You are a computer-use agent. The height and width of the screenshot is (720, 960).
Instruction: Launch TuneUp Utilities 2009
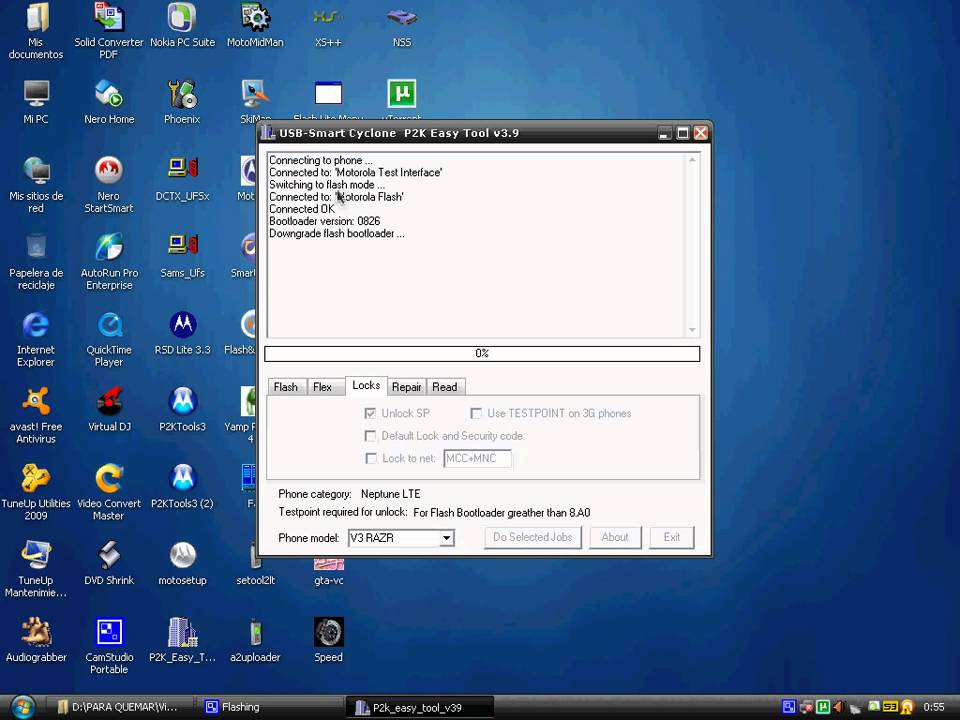click(36, 492)
